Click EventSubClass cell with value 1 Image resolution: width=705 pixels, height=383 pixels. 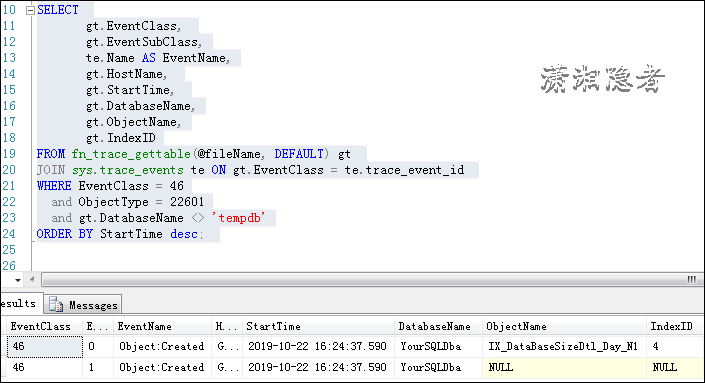[98, 368]
